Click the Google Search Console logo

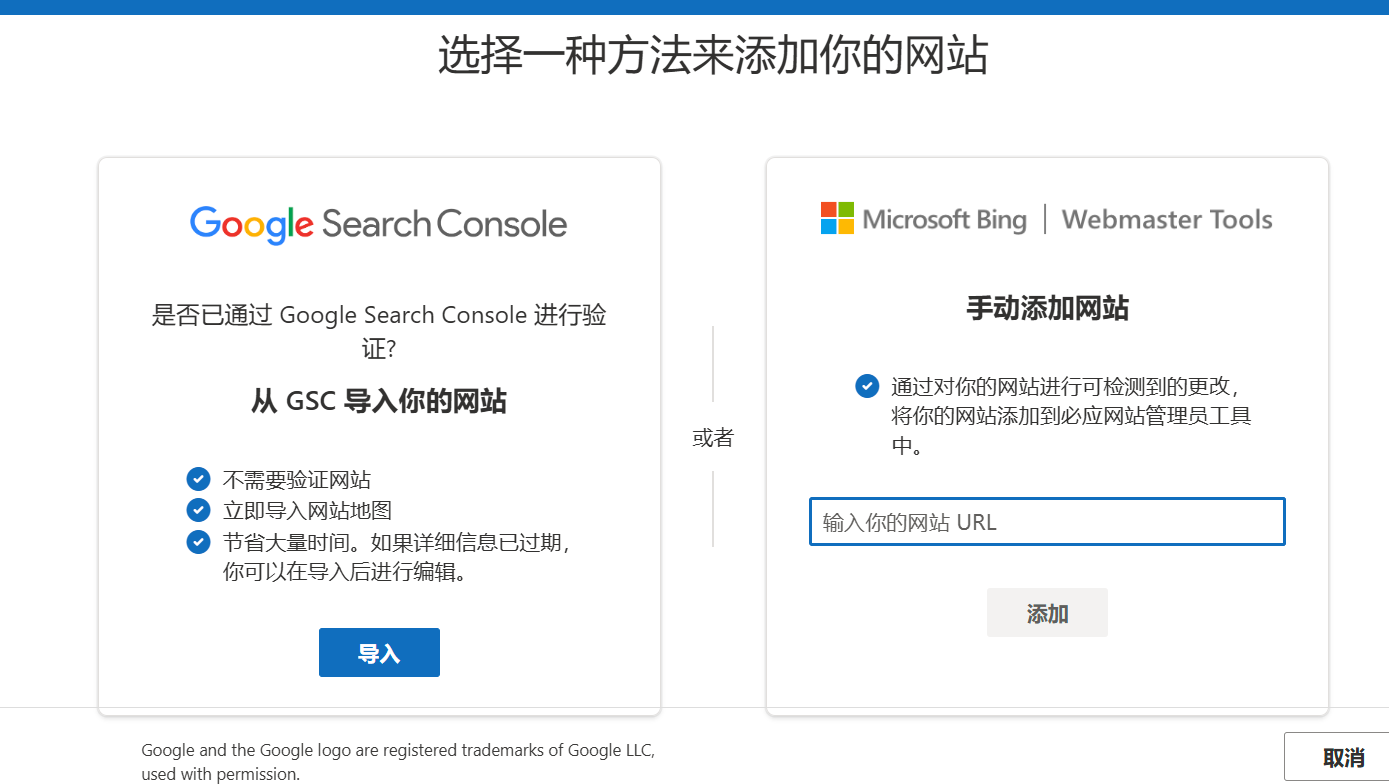[x=378, y=224]
